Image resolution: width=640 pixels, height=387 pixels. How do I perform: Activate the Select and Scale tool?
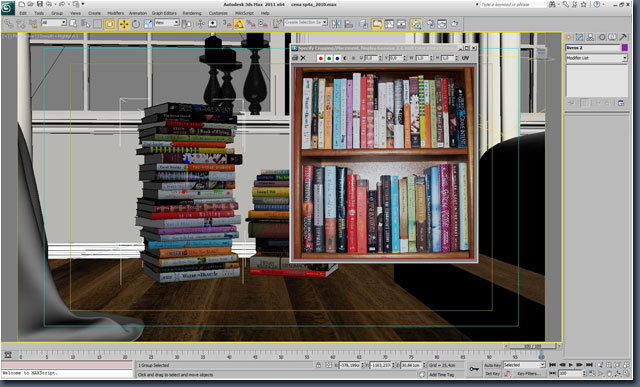[148, 24]
